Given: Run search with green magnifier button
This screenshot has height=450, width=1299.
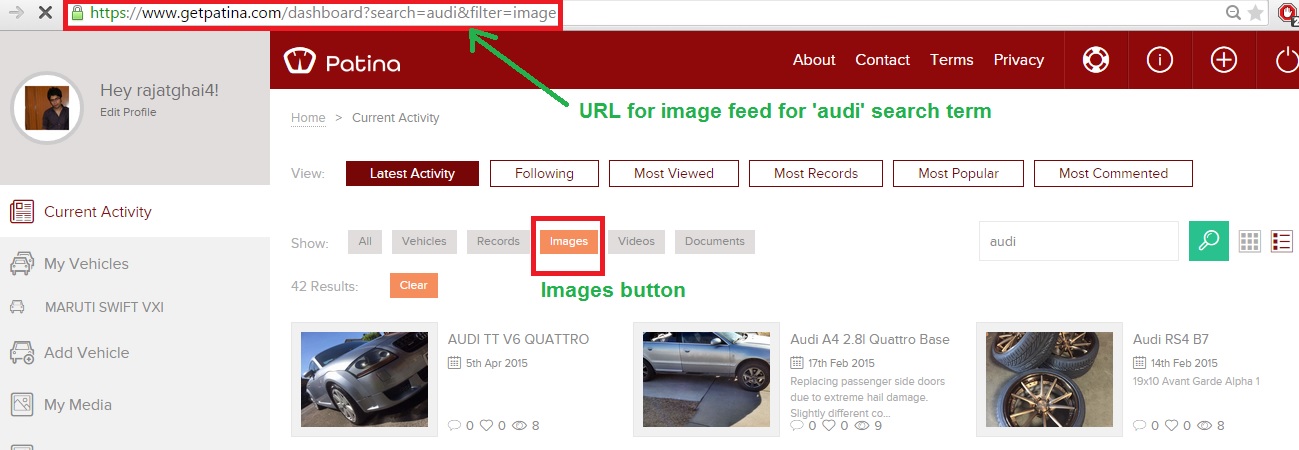Looking at the screenshot, I should (x=1208, y=241).
